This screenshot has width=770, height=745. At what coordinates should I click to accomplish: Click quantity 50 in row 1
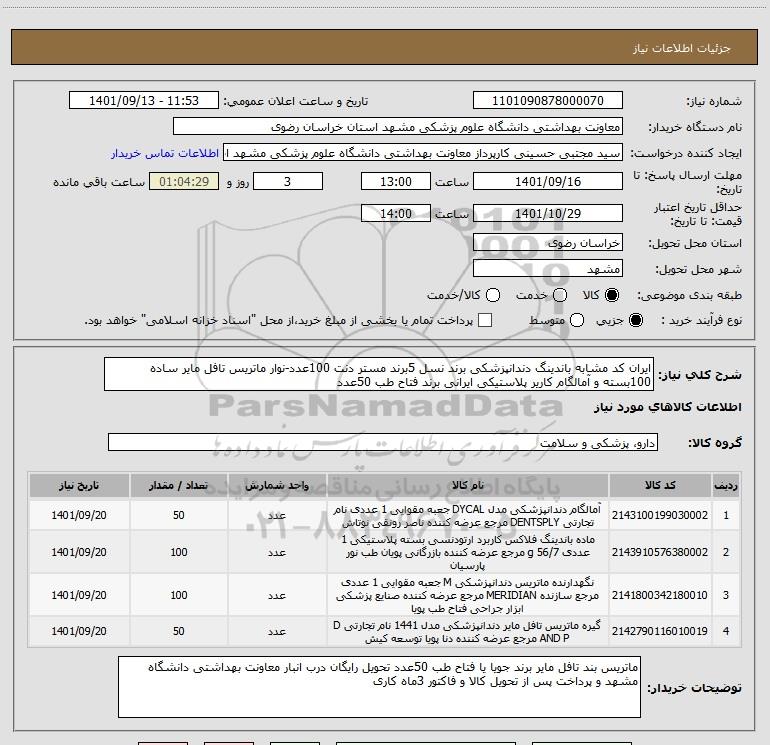(x=179, y=515)
